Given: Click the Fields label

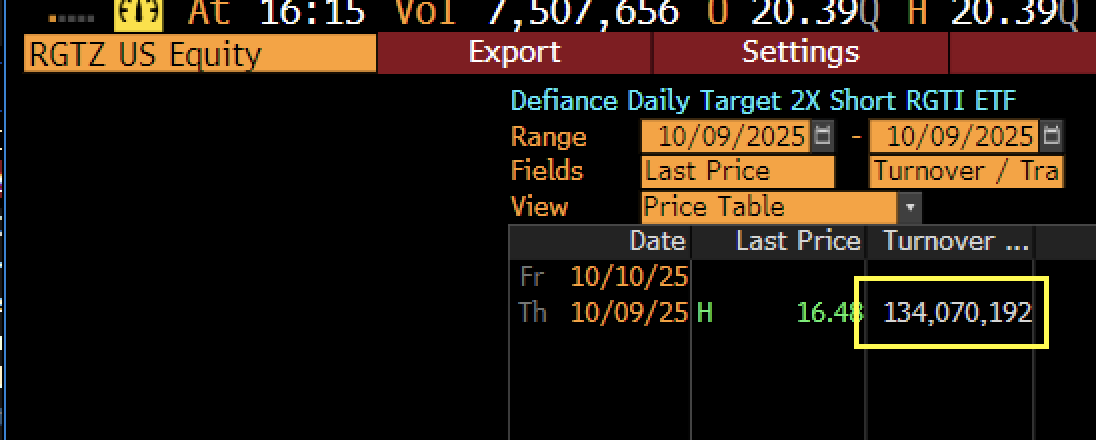Looking at the screenshot, I should pyautogui.click(x=547, y=171).
